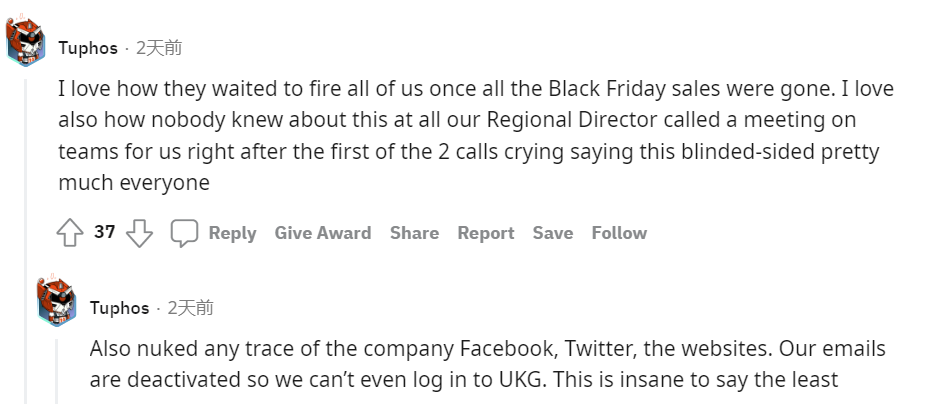The image size is (944, 404).
Task: Click the speech bubble reply icon
Action: [184, 234]
